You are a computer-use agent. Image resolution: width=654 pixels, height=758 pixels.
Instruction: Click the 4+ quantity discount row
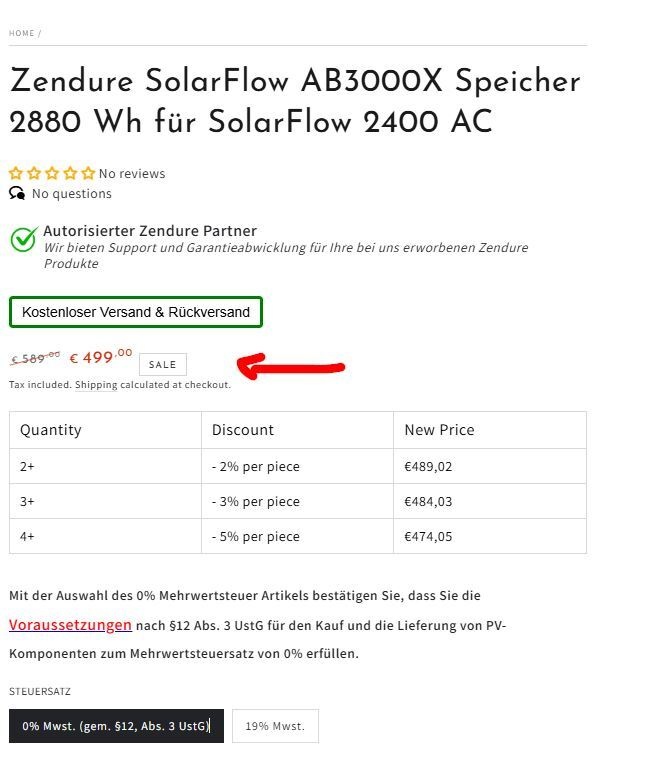[x=297, y=536]
